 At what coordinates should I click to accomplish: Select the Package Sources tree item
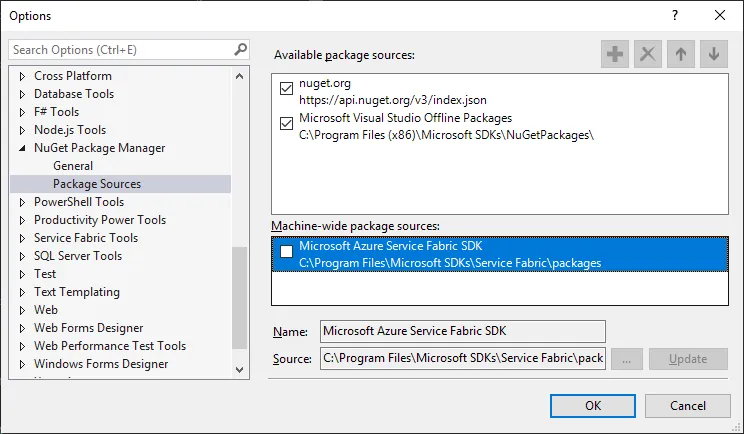coord(97,184)
